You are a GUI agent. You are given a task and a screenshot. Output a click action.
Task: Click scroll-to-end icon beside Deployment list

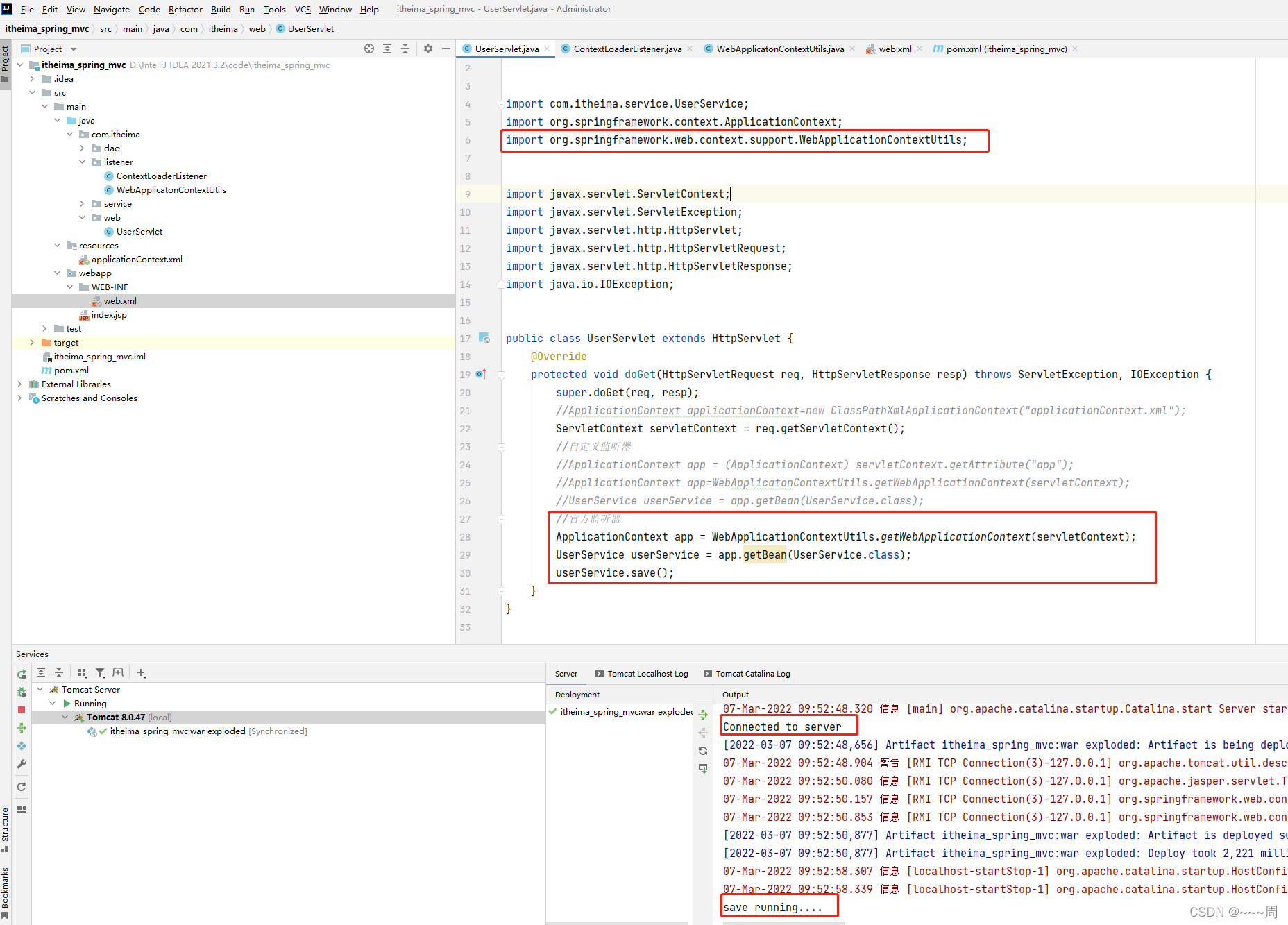[x=703, y=769]
